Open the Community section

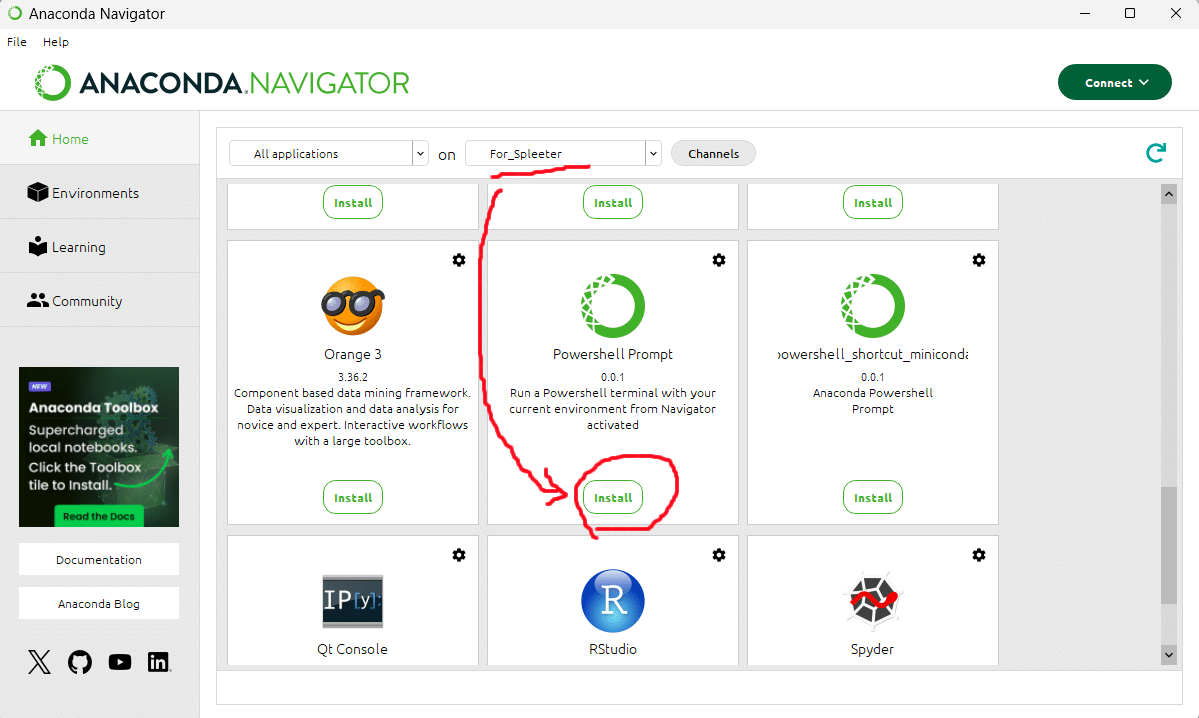pyautogui.click(x=99, y=301)
